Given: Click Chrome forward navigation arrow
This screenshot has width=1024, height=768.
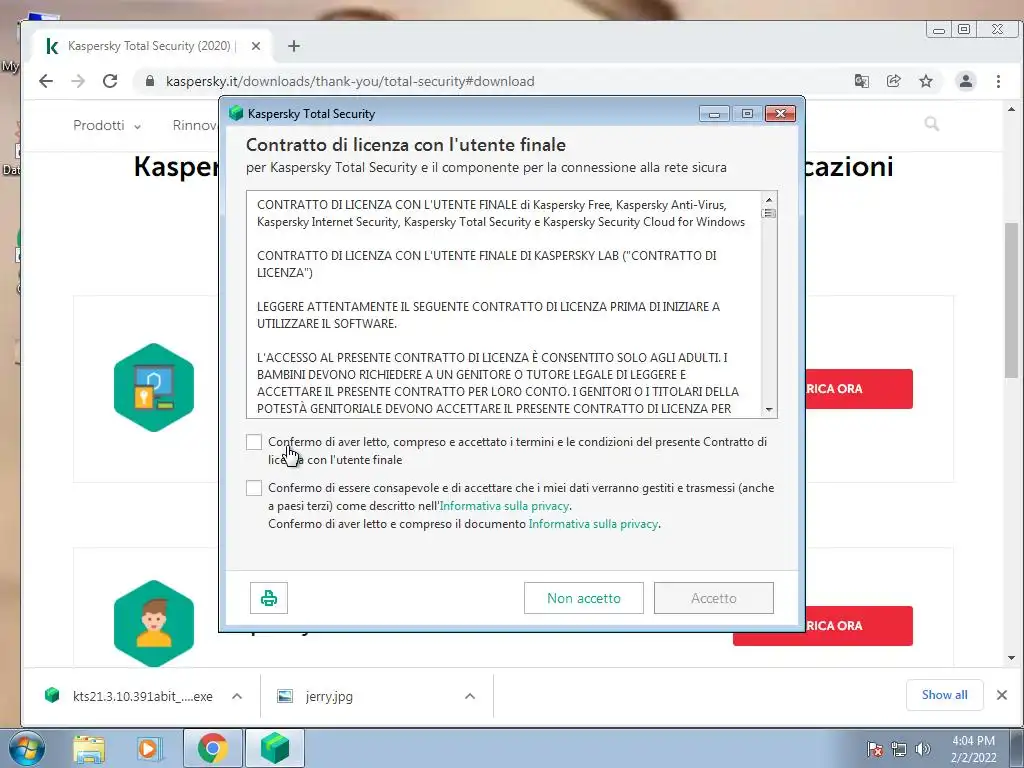Looking at the screenshot, I should coord(78,81).
